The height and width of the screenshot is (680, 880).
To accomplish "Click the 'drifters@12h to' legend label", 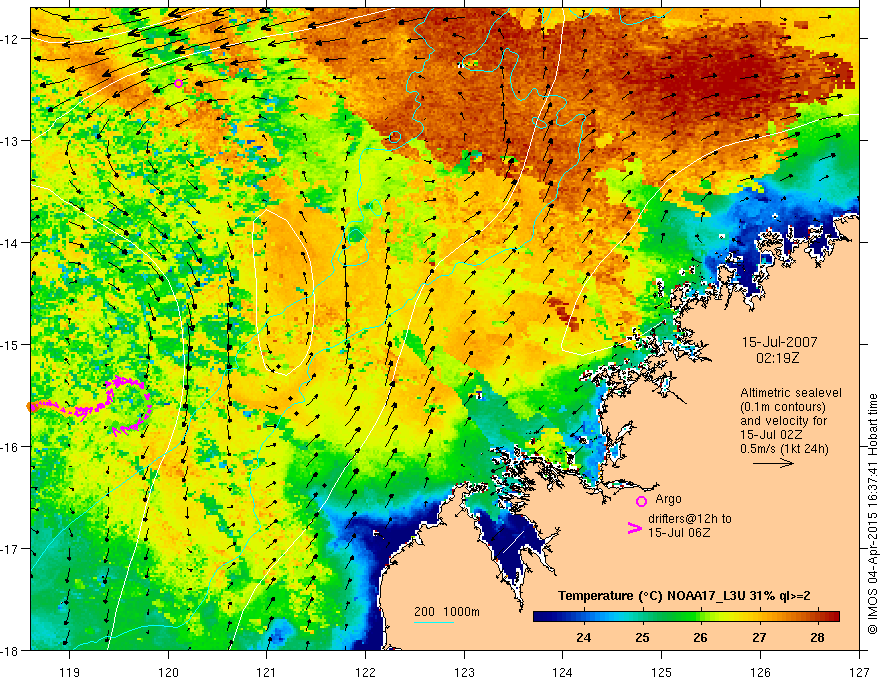I will [x=690, y=518].
